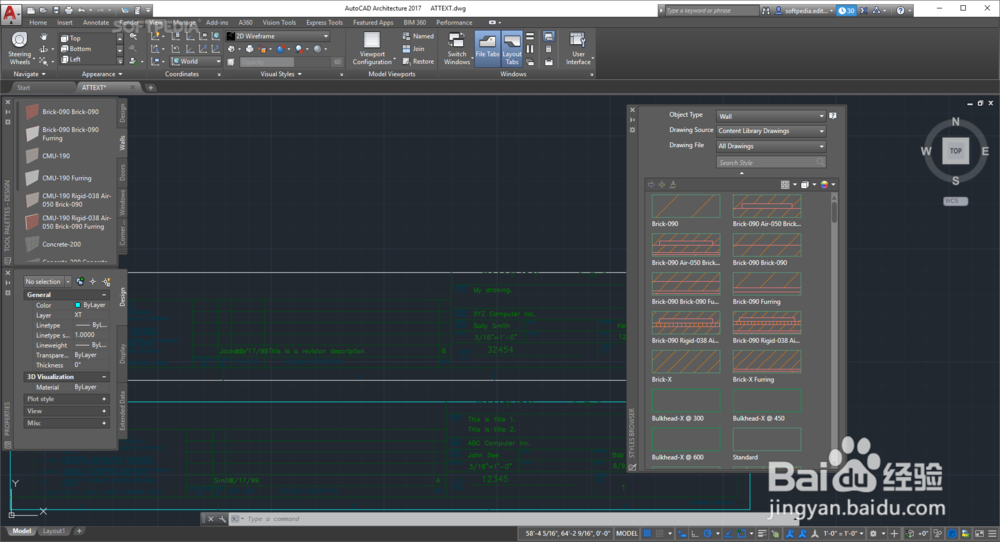Switch to the Express Tools ribbon tab

(325, 22)
